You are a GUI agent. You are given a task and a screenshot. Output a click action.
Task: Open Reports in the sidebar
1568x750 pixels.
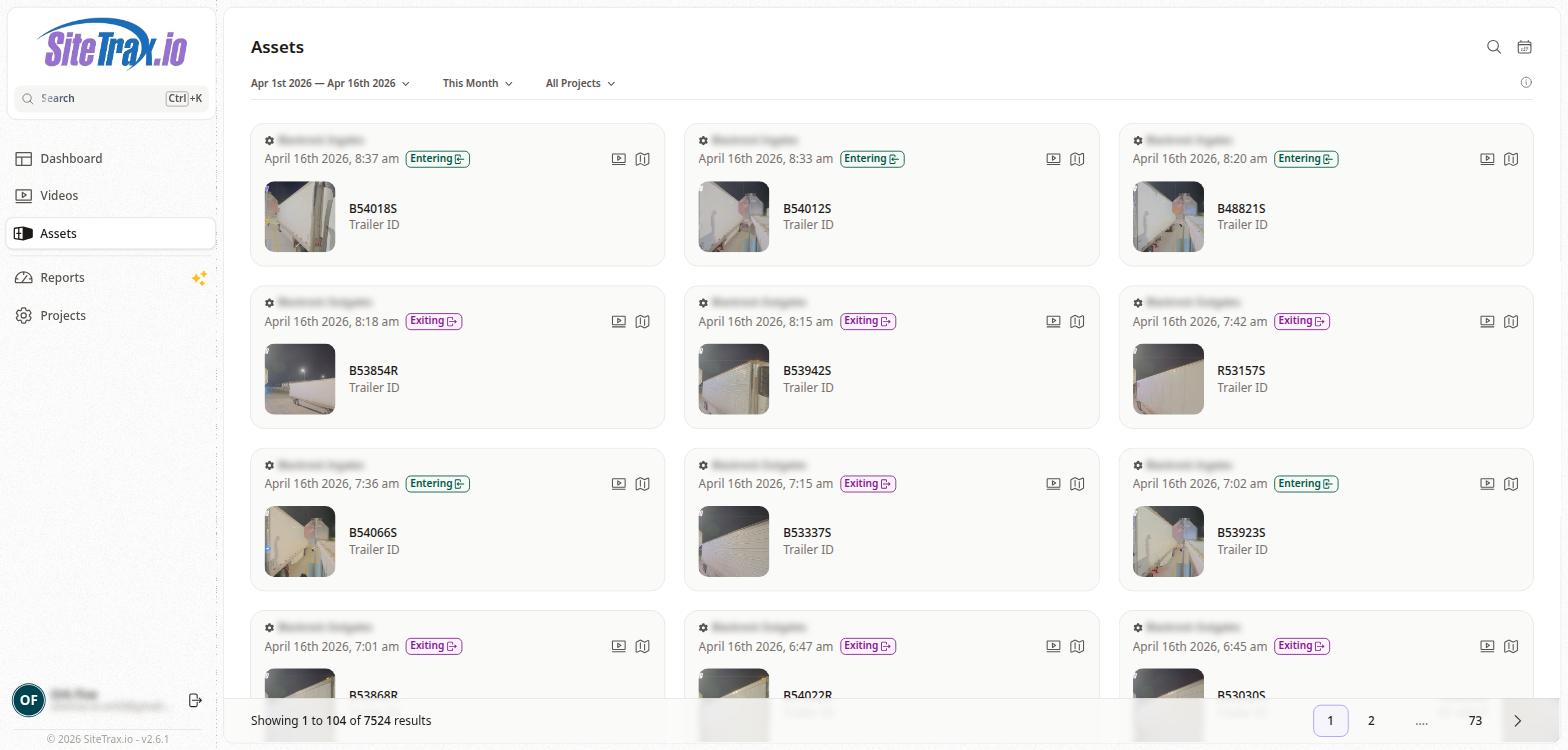(111, 278)
